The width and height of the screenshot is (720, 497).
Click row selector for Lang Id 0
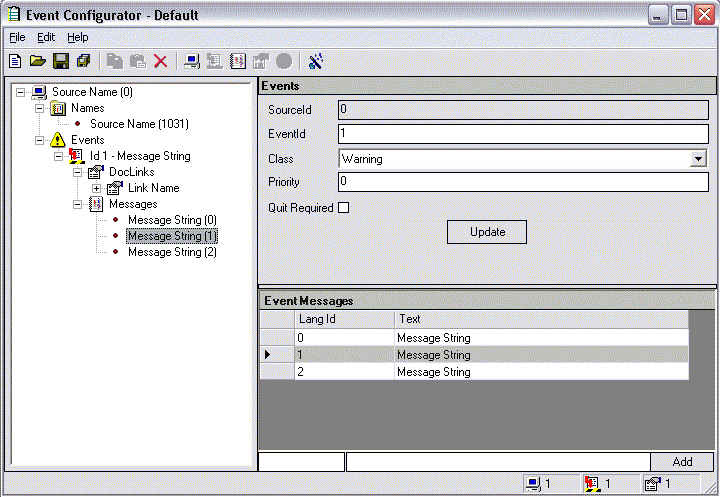point(277,338)
